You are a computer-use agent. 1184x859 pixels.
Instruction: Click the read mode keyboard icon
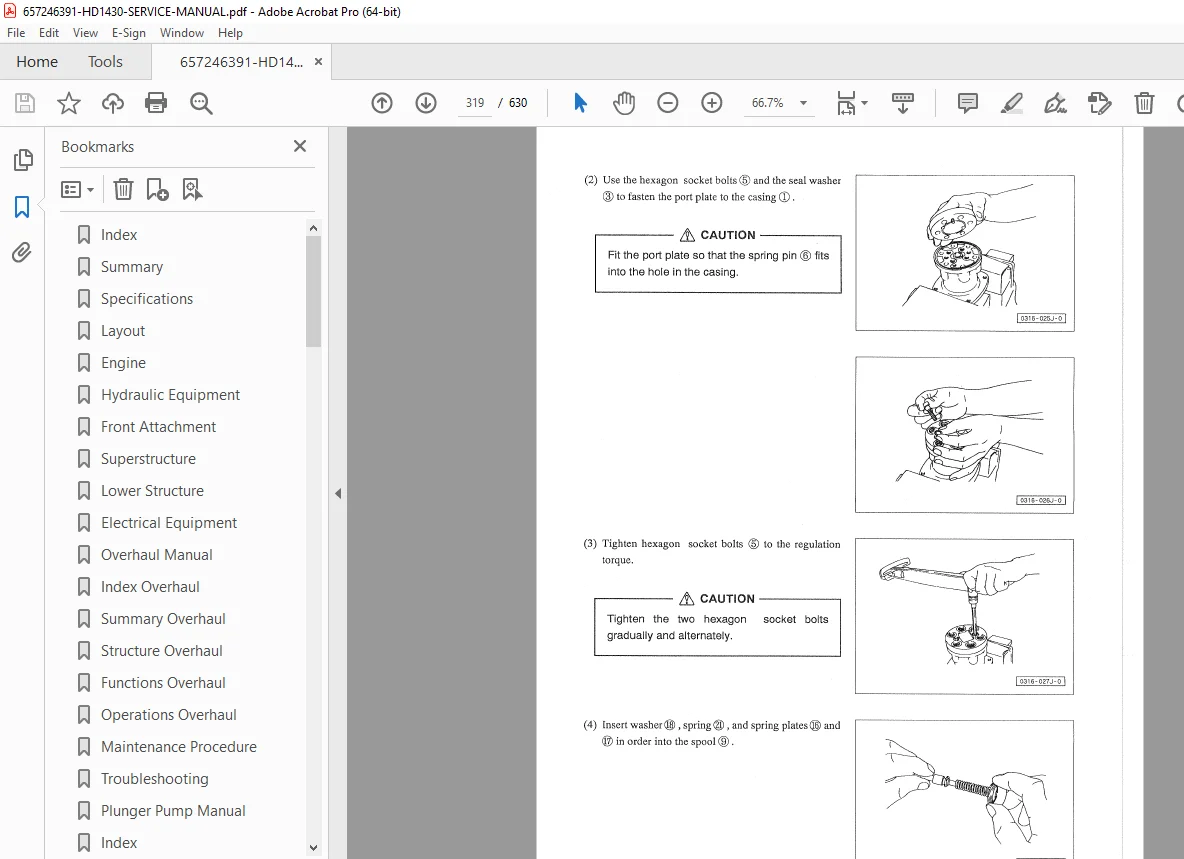(x=902, y=103)
